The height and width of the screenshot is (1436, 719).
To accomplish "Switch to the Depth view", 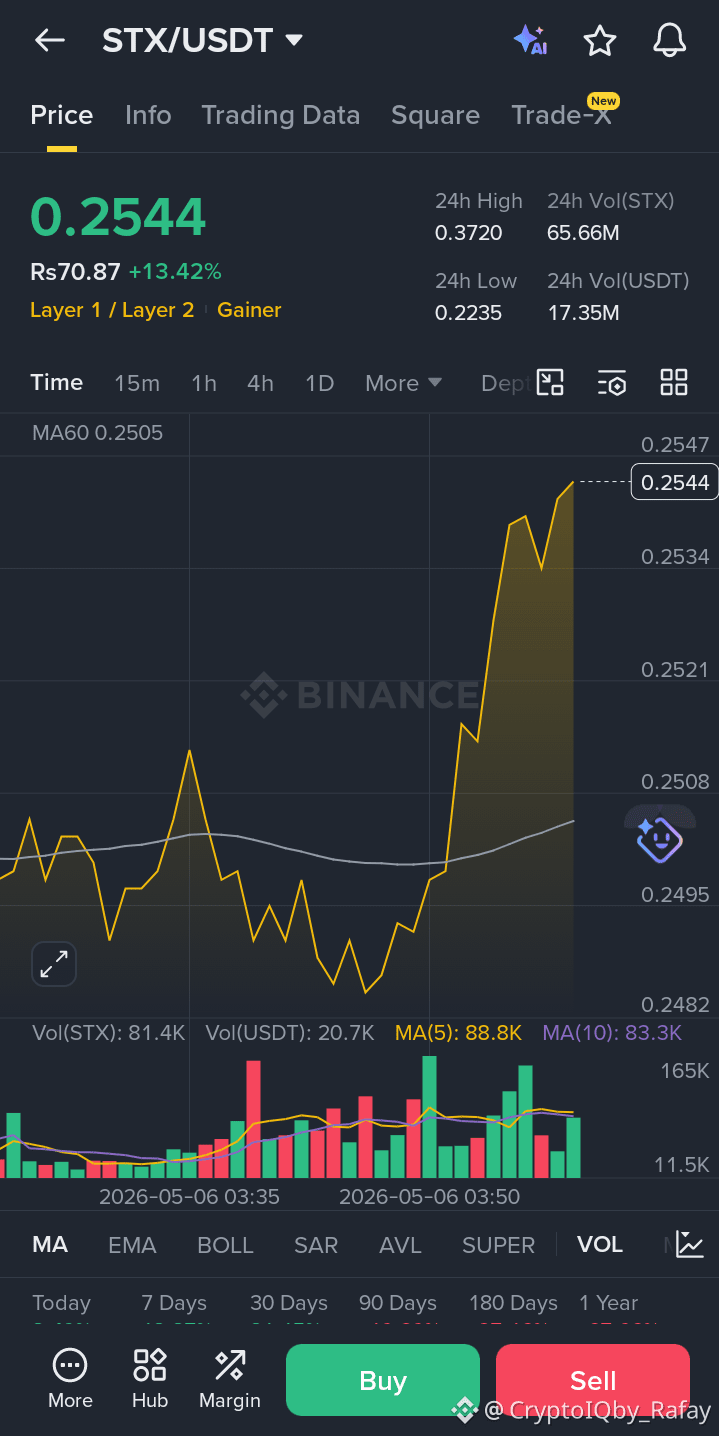I will 505,383.
